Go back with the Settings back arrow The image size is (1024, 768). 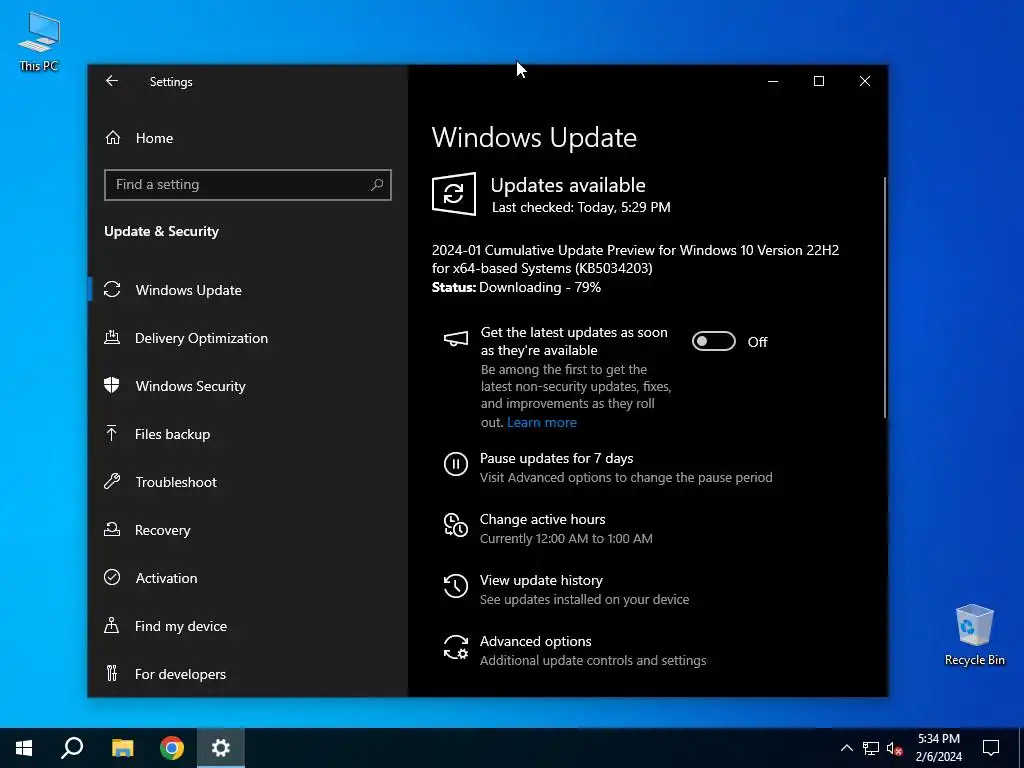[x=112, y=81]
